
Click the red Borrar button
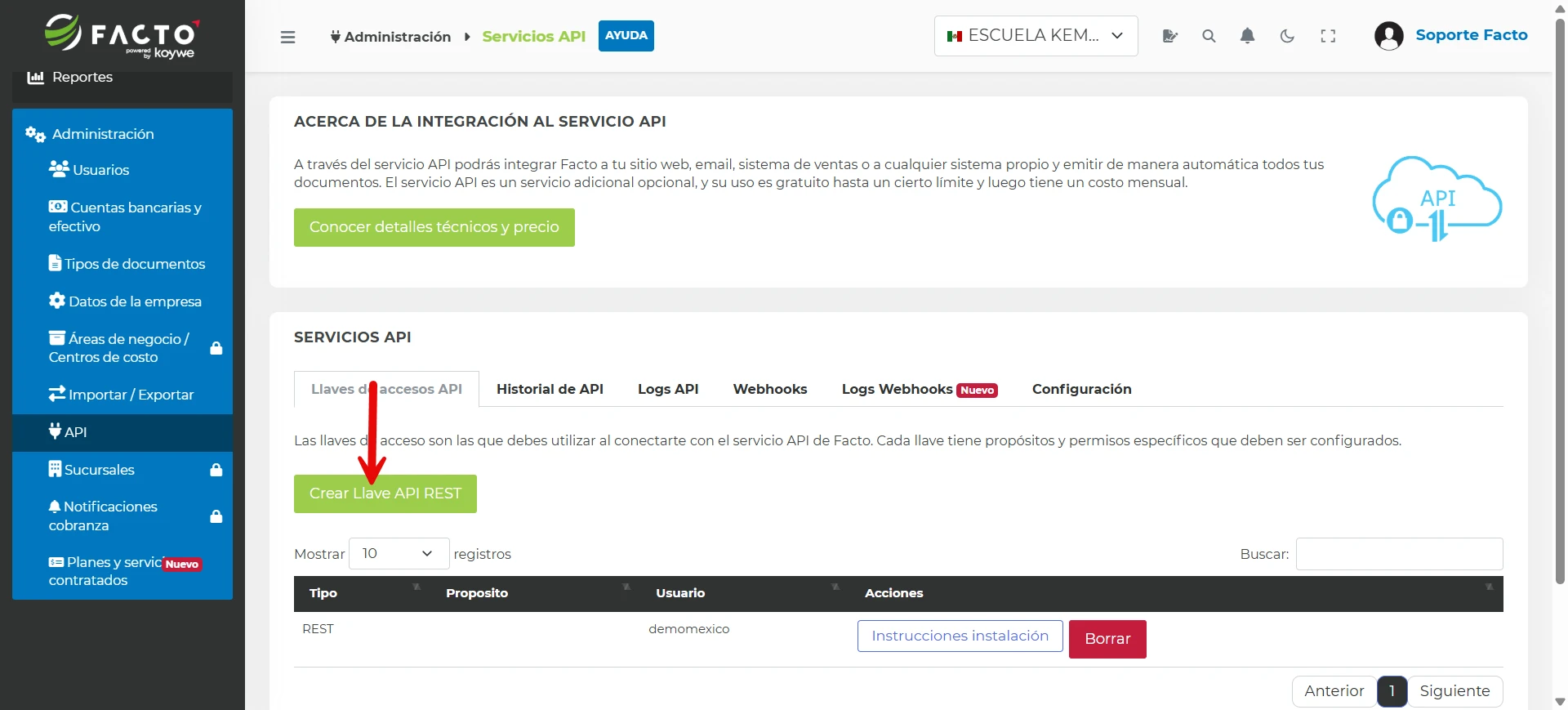point(1107,639)
